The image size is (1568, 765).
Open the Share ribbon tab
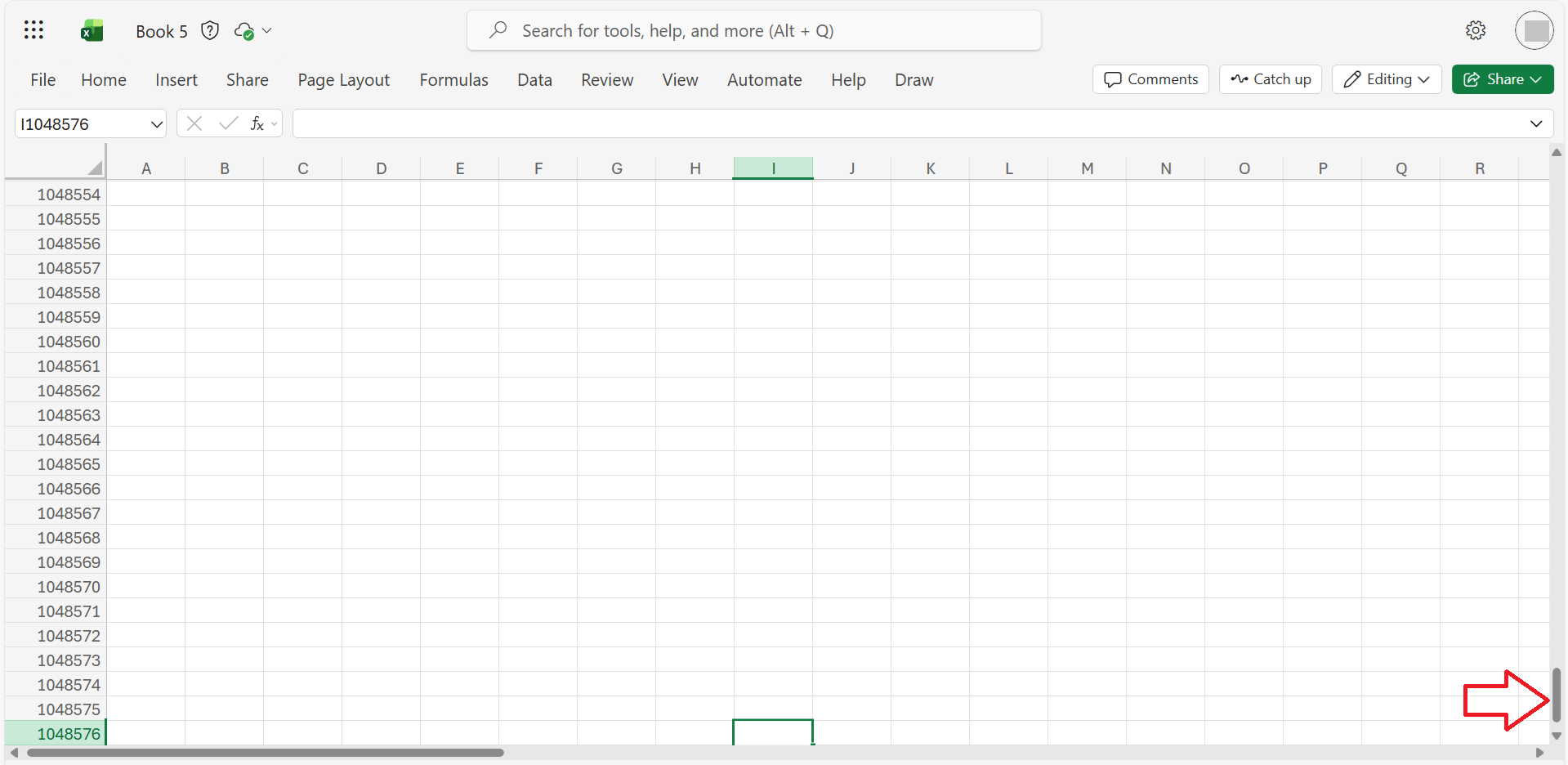pos(247,80)
